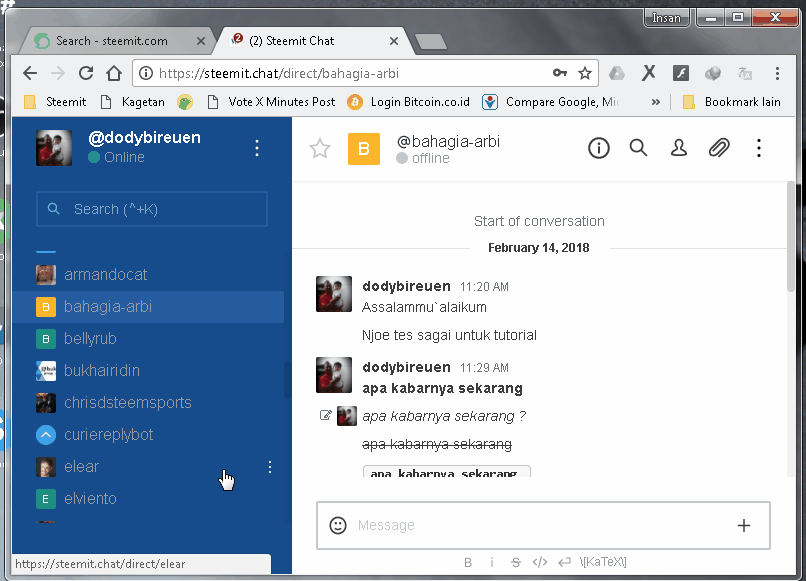Reload the Steemit Chat page
The width and height of the screenshot is (806, 581).
click(x=86, y=74)
